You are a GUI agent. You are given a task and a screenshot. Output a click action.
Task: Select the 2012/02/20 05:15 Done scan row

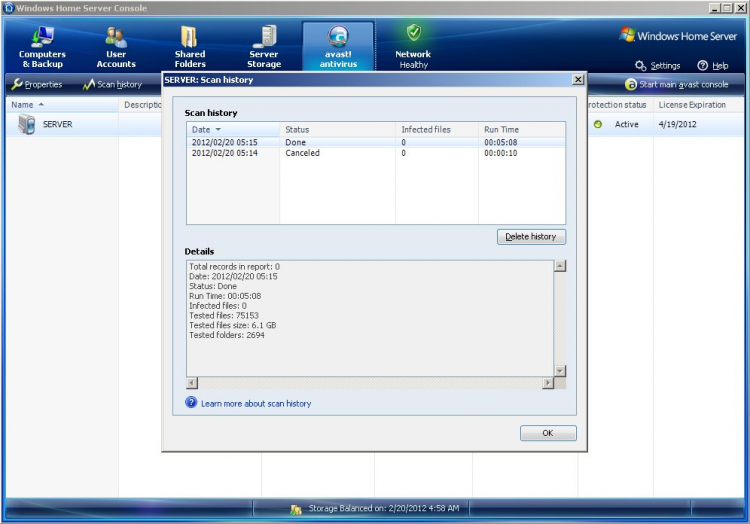(376, 142)
